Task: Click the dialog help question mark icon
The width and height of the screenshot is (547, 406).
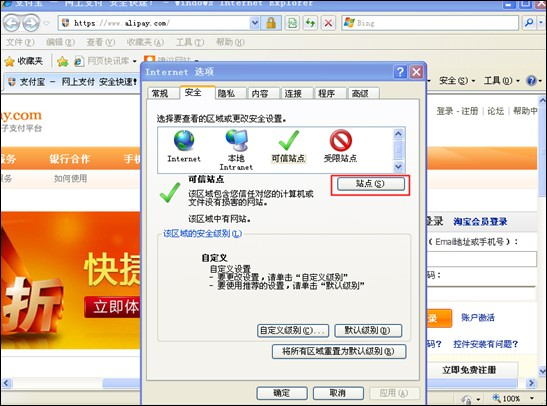Action: point(400,72)
